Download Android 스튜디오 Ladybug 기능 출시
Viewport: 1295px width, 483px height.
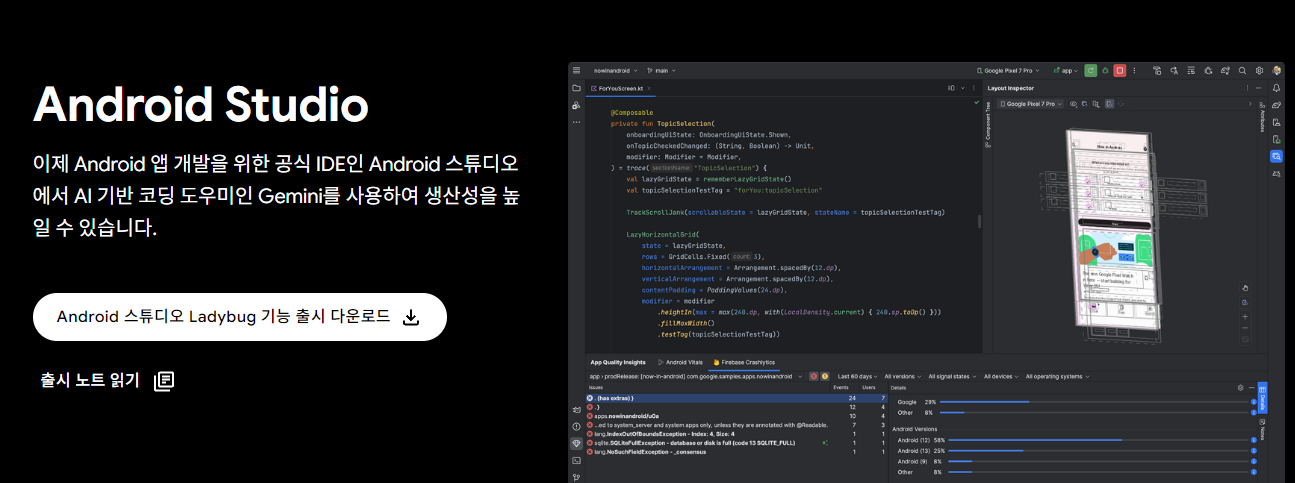tap(239, 317)
